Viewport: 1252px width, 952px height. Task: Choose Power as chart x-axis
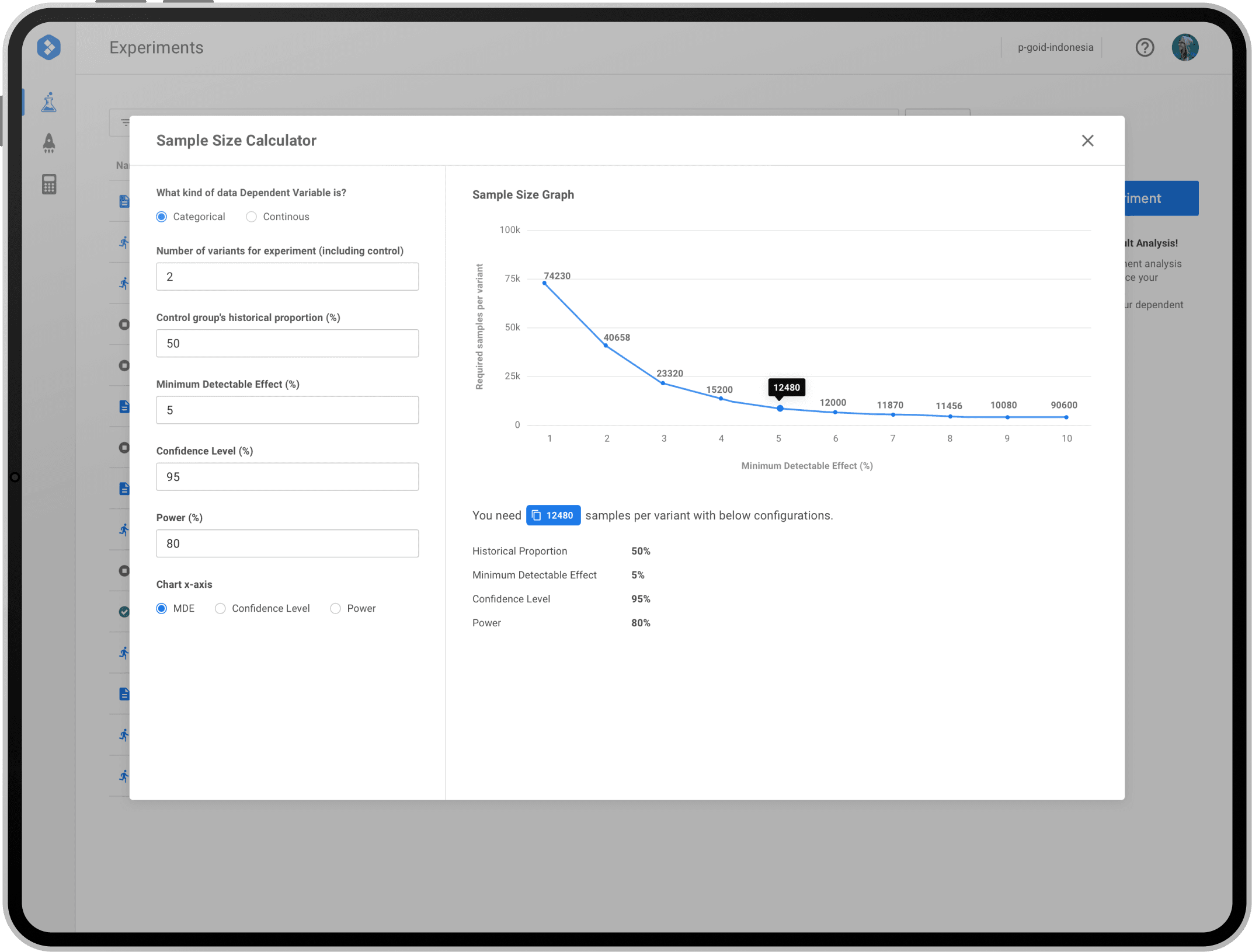point(335,608)
